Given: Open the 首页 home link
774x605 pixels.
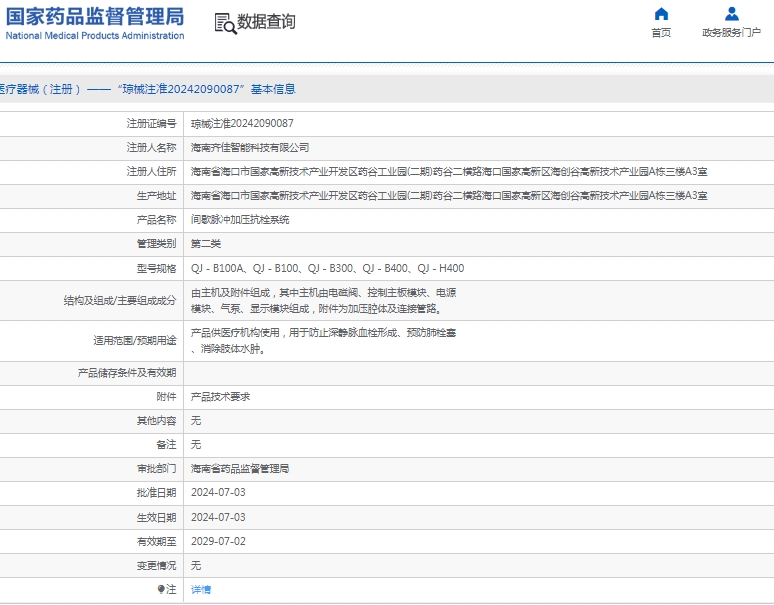Looking at the screenshot, I should [661, 33].
